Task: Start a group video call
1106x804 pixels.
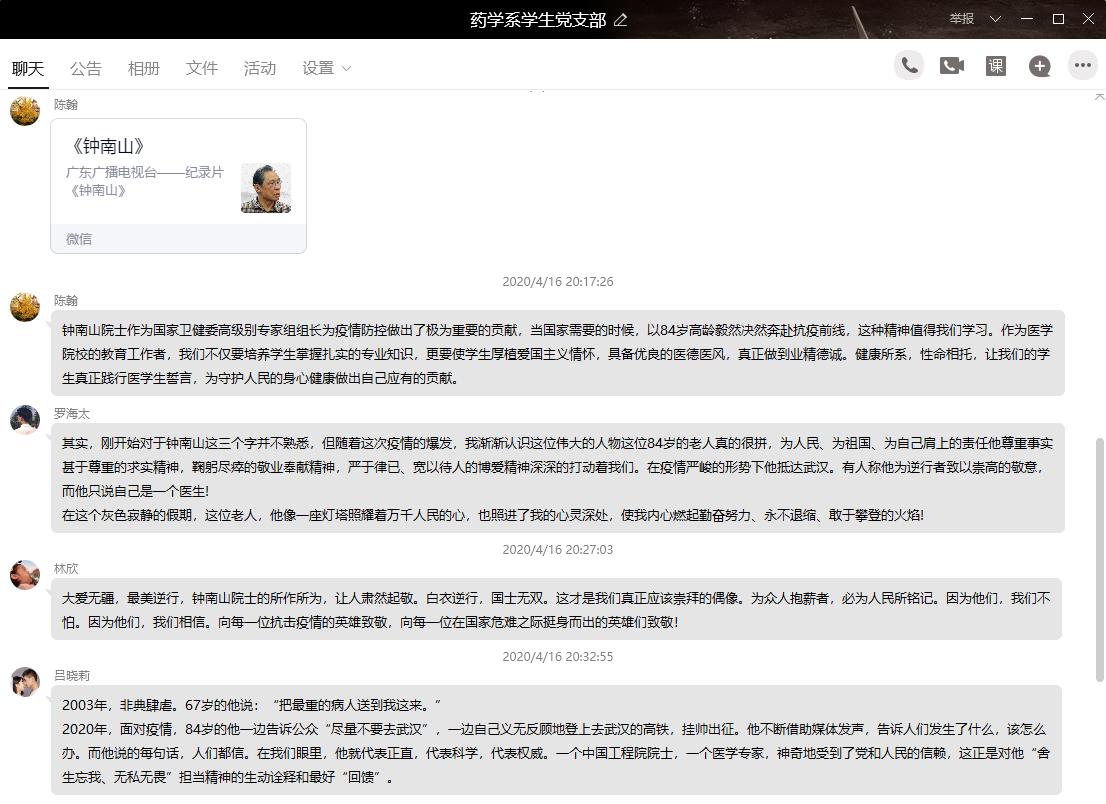Action: point(952,66)
